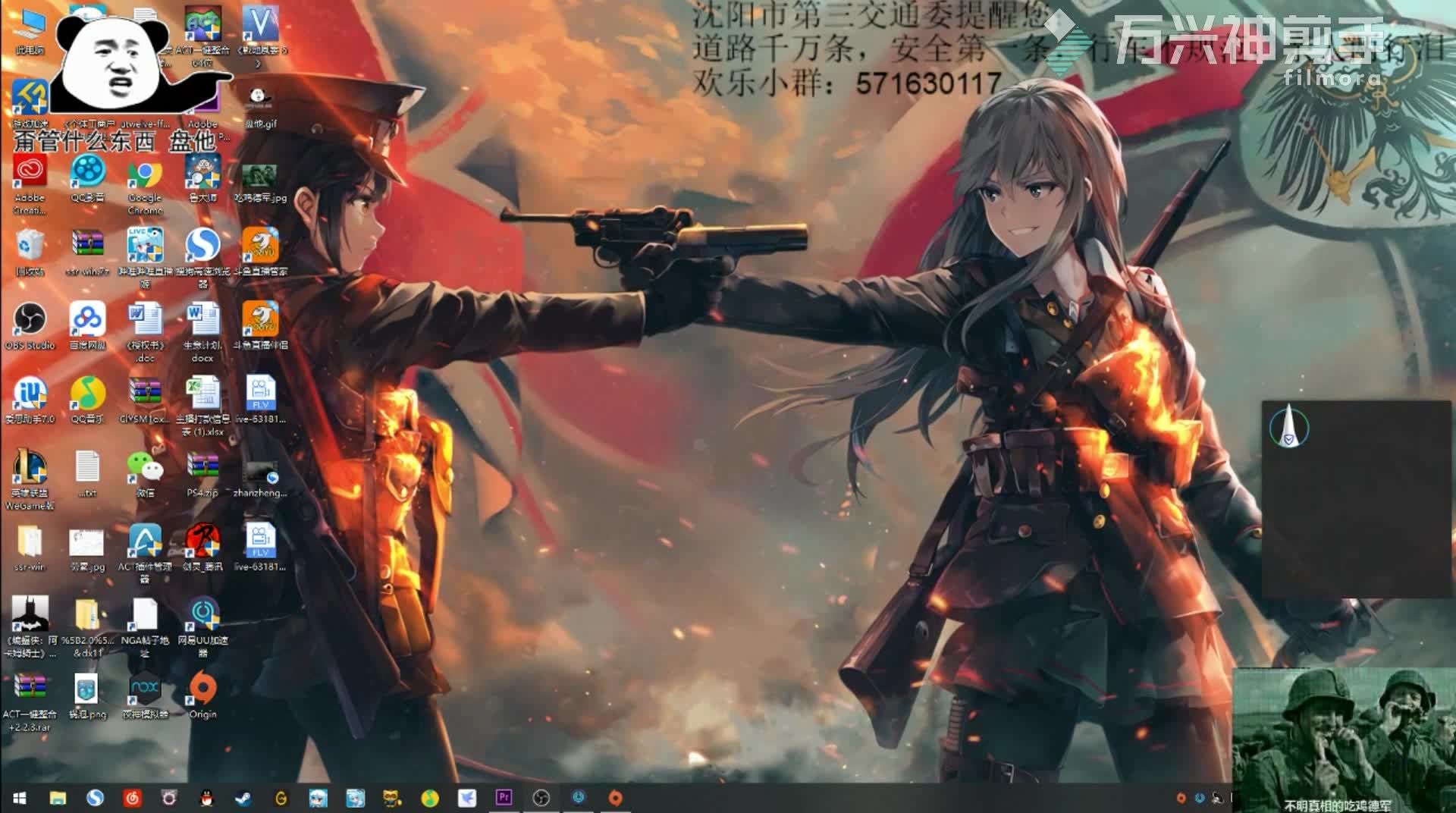Launch the 夜神模拟器 Nox shortcut
1456x813 pixels.
[x=145, y=696]
